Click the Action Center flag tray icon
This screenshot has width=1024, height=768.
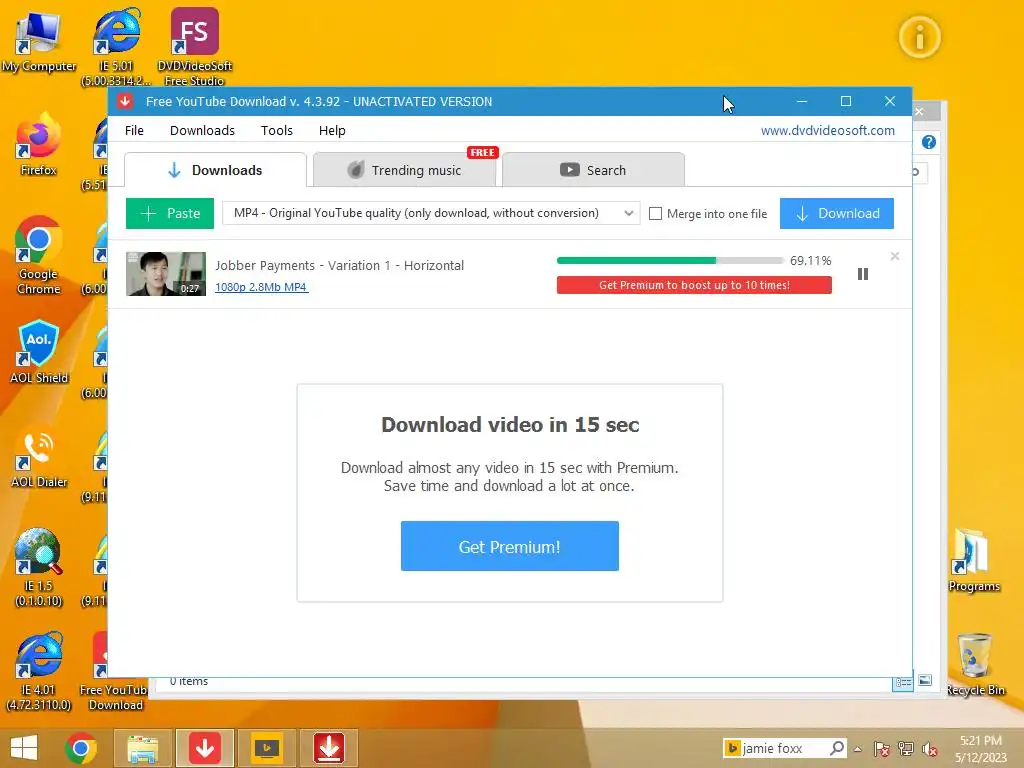pyautogui.click(x=881, y=749)
